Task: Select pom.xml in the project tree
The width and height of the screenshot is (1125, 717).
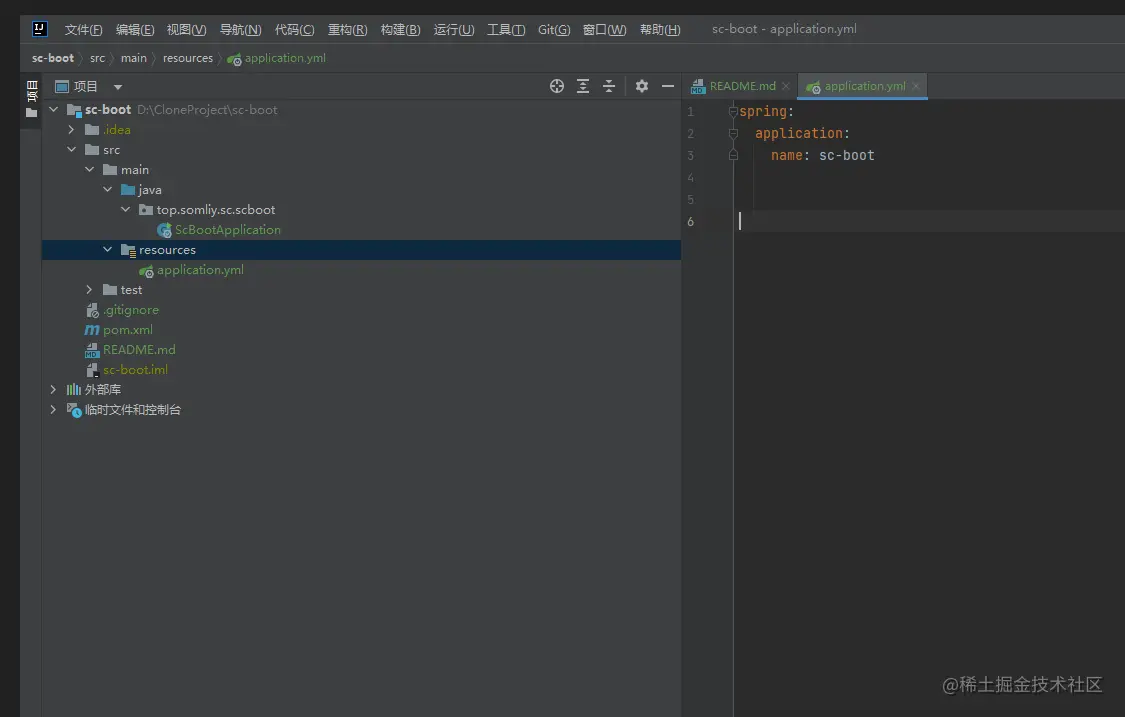Action: pyautogui.click(x=128, y=330)
